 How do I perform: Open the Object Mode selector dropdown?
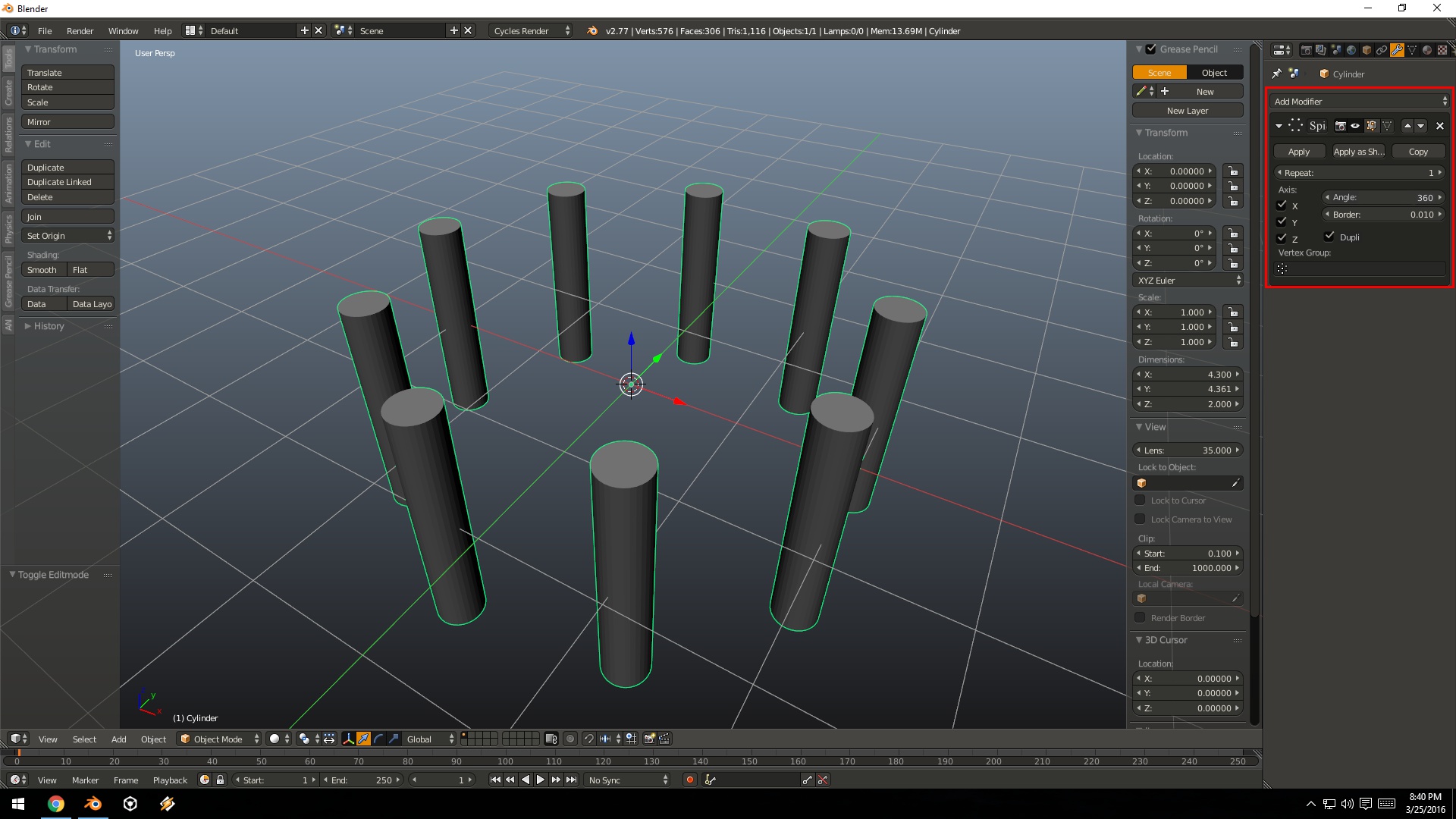[x=218, y=739]
